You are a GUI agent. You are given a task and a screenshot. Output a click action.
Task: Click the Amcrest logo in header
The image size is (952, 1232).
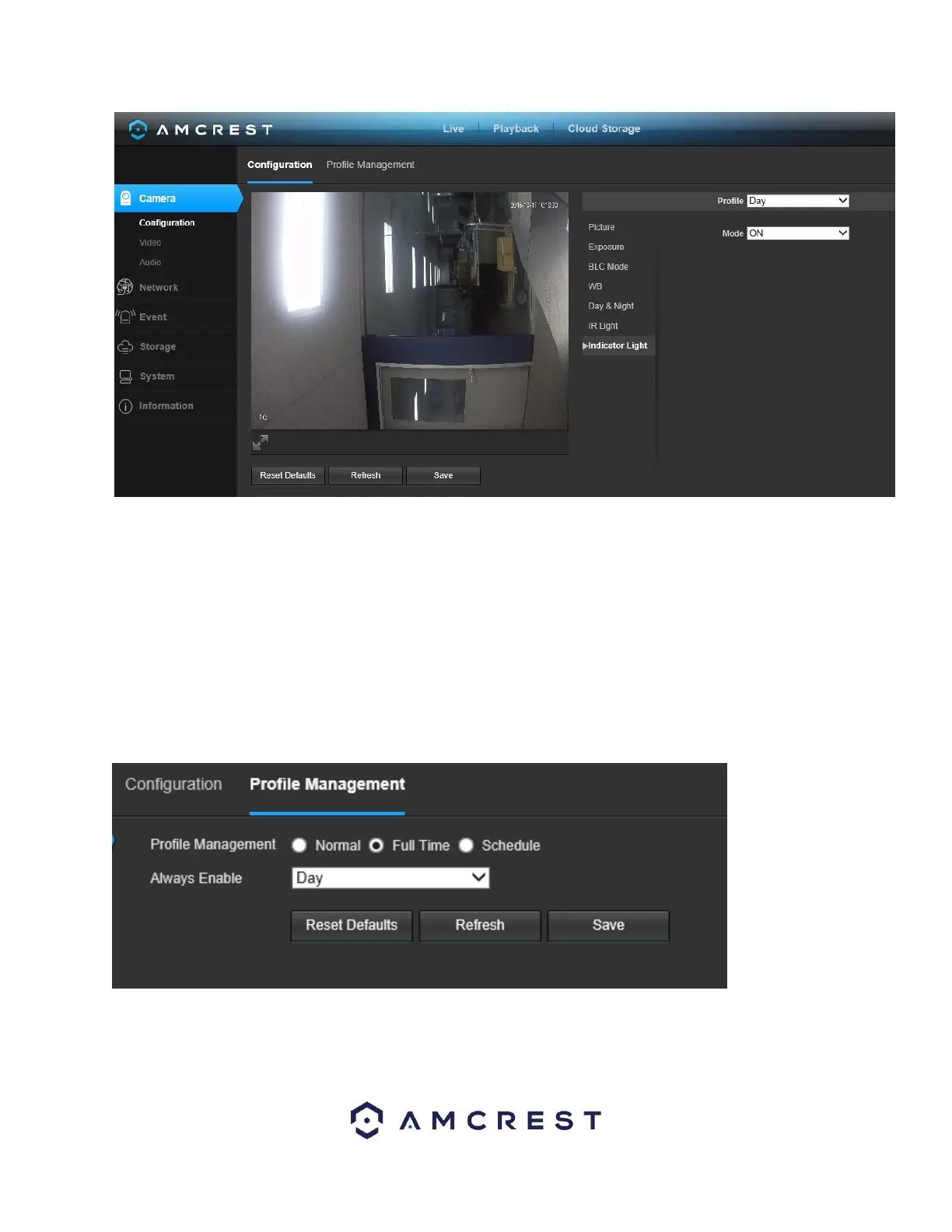(x=201, y=130)
